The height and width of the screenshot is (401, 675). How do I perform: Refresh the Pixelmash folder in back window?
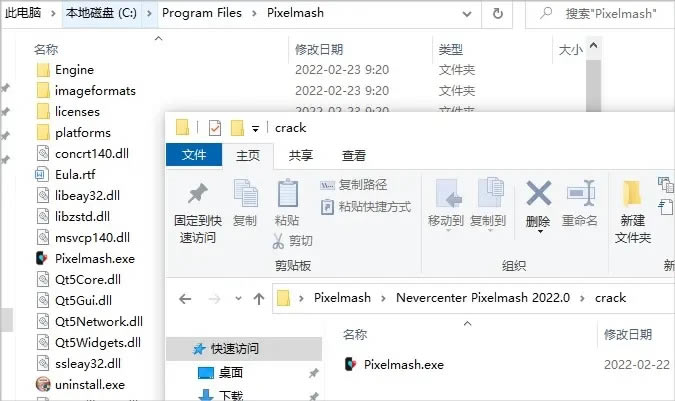tap(498, 14)
